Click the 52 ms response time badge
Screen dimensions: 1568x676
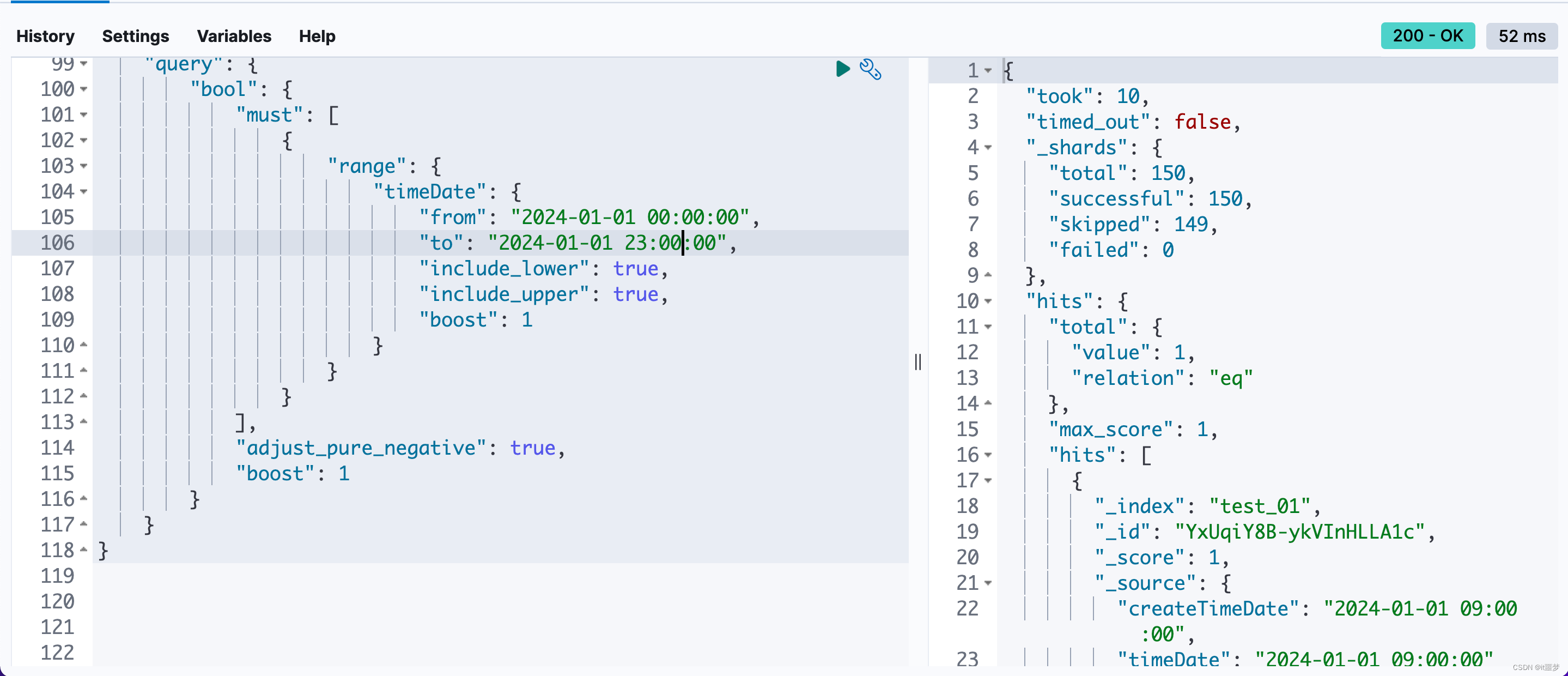[x=1521, y=37]
